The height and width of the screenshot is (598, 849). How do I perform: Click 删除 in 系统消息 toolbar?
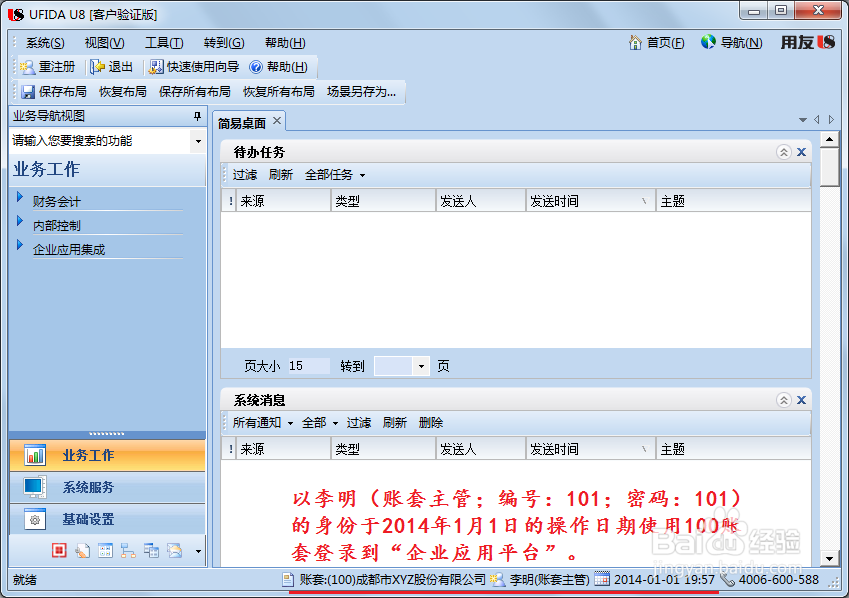coord(431,423)
